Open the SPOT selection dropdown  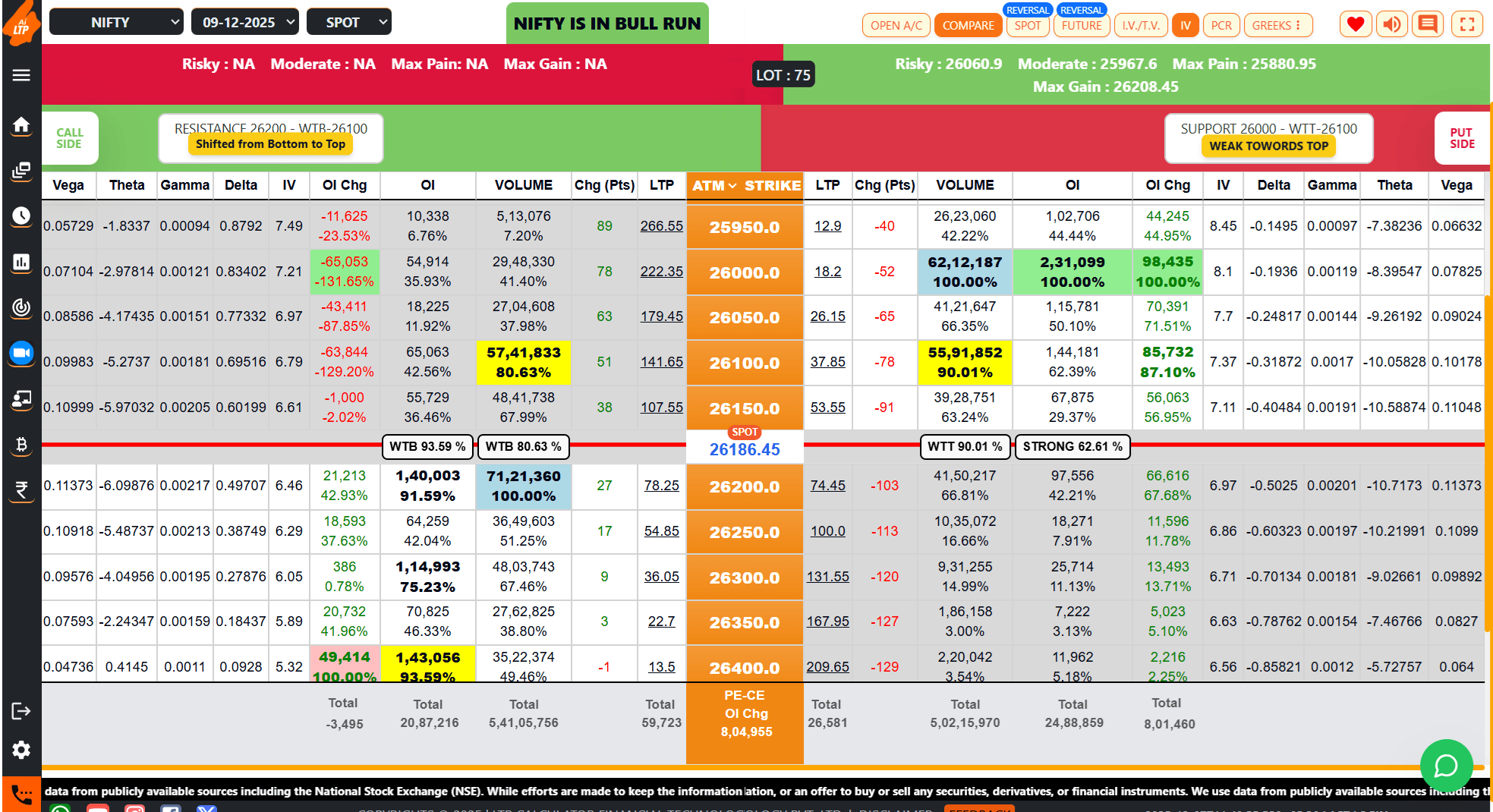pyautogui.click(x=348, y=22)
